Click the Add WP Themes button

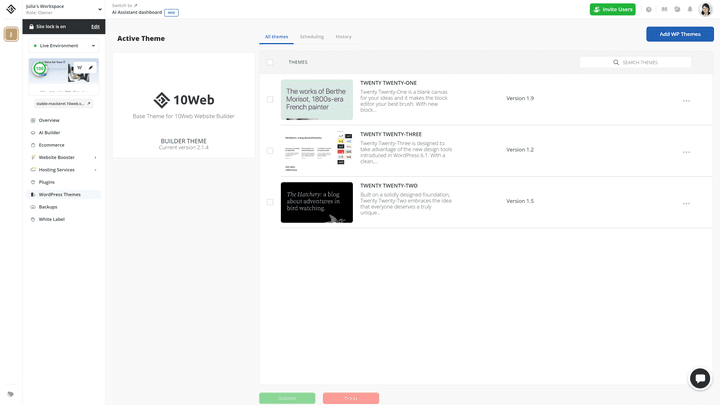tap(680, 34)
